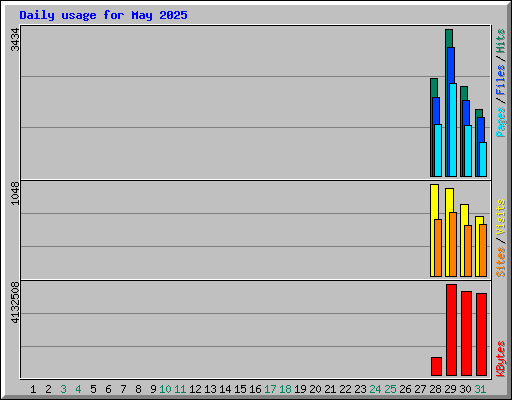Click the blue Files legend label
The height and width of the screenshot is (400, 512).
click(x=500, y=80)
